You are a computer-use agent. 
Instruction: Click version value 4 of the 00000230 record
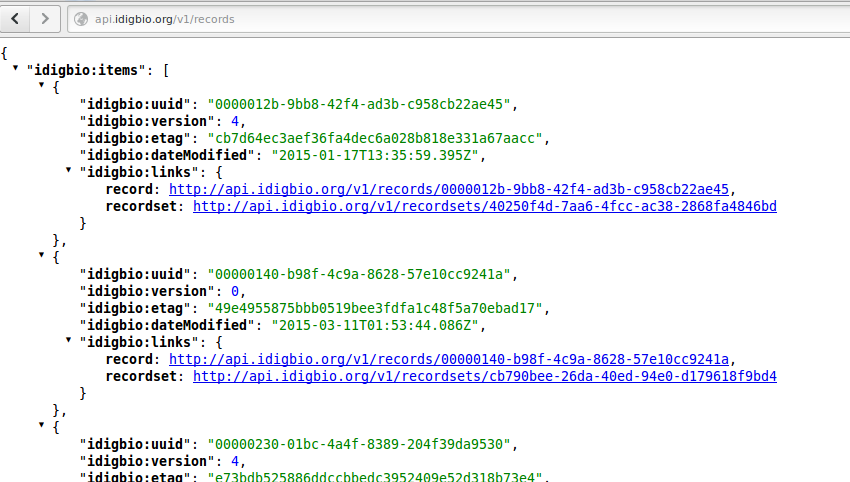235,461
